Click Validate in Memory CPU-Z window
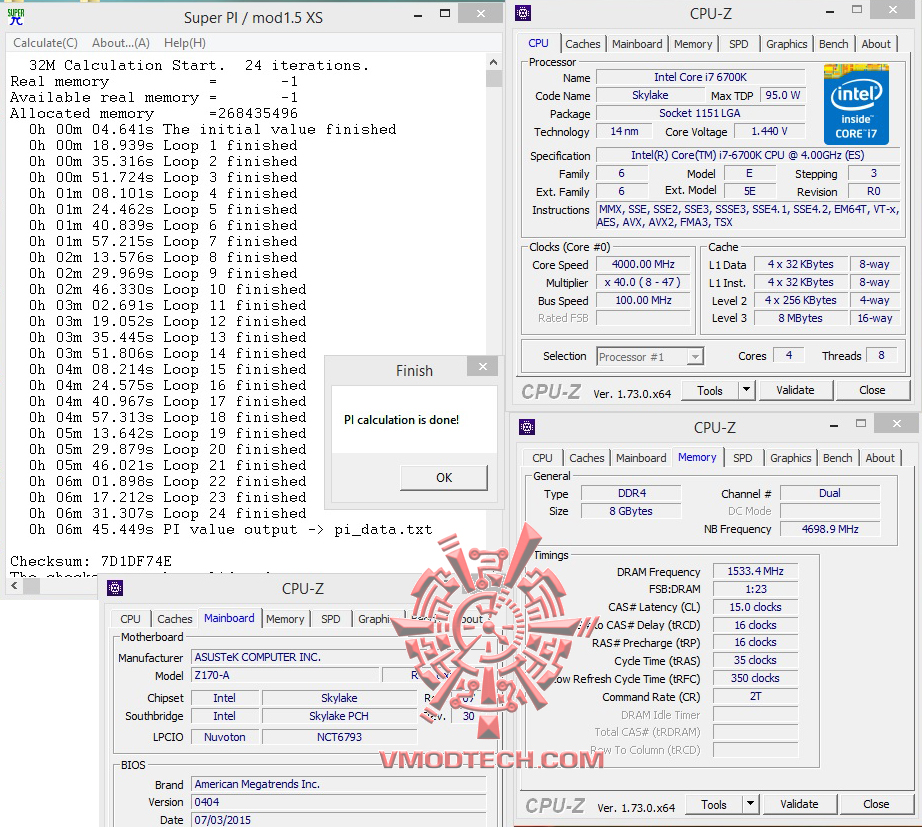922x827 pixels. (799, 805)
